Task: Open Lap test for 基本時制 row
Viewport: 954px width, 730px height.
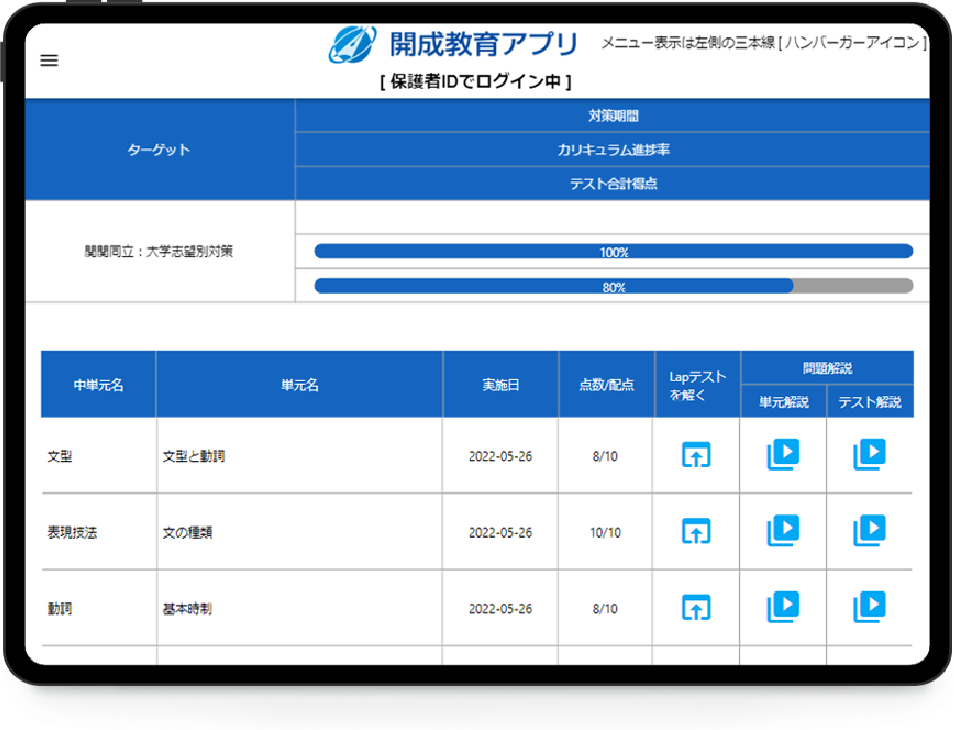Action: point(696,607)
